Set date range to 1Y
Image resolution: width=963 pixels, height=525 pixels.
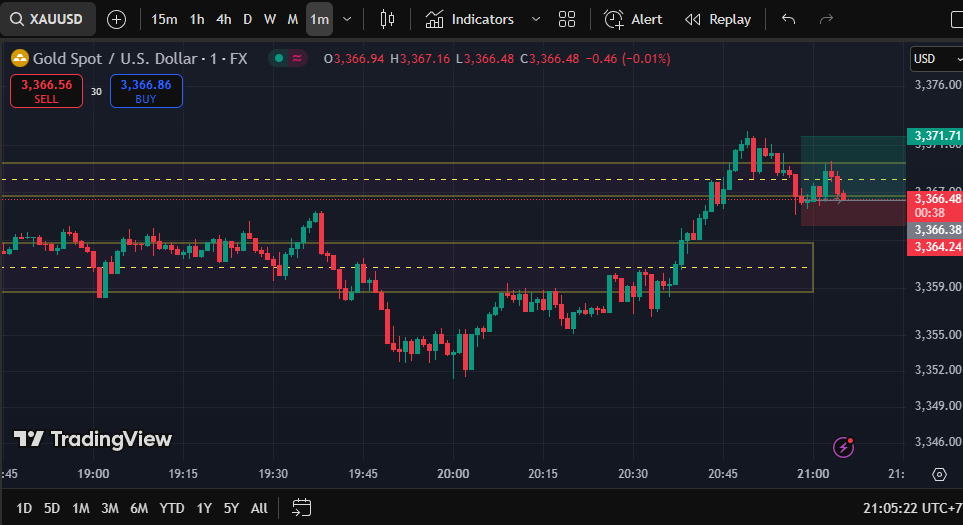204,508
